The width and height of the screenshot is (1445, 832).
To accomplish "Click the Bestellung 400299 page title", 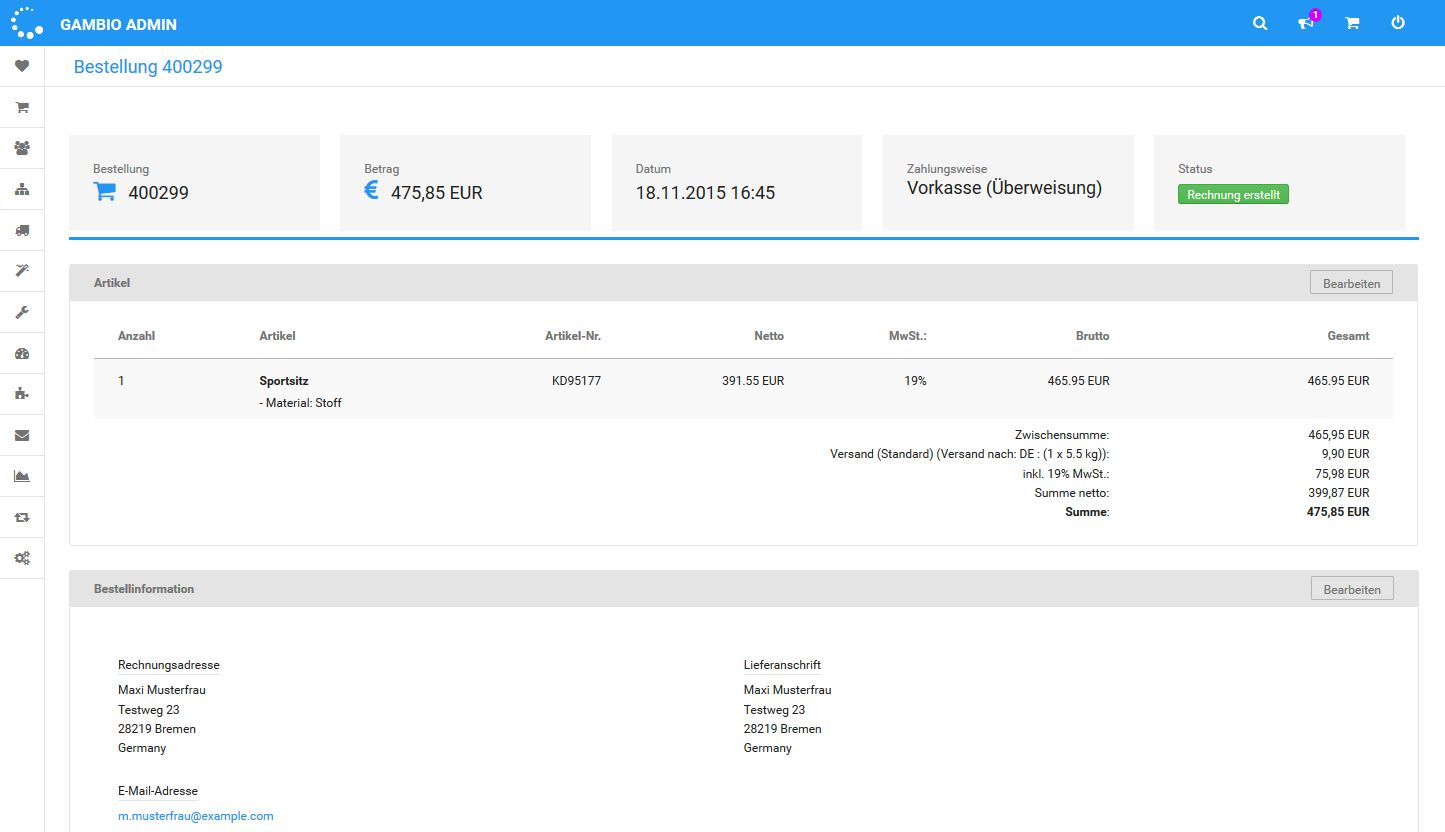I will (x=148, y=67).
